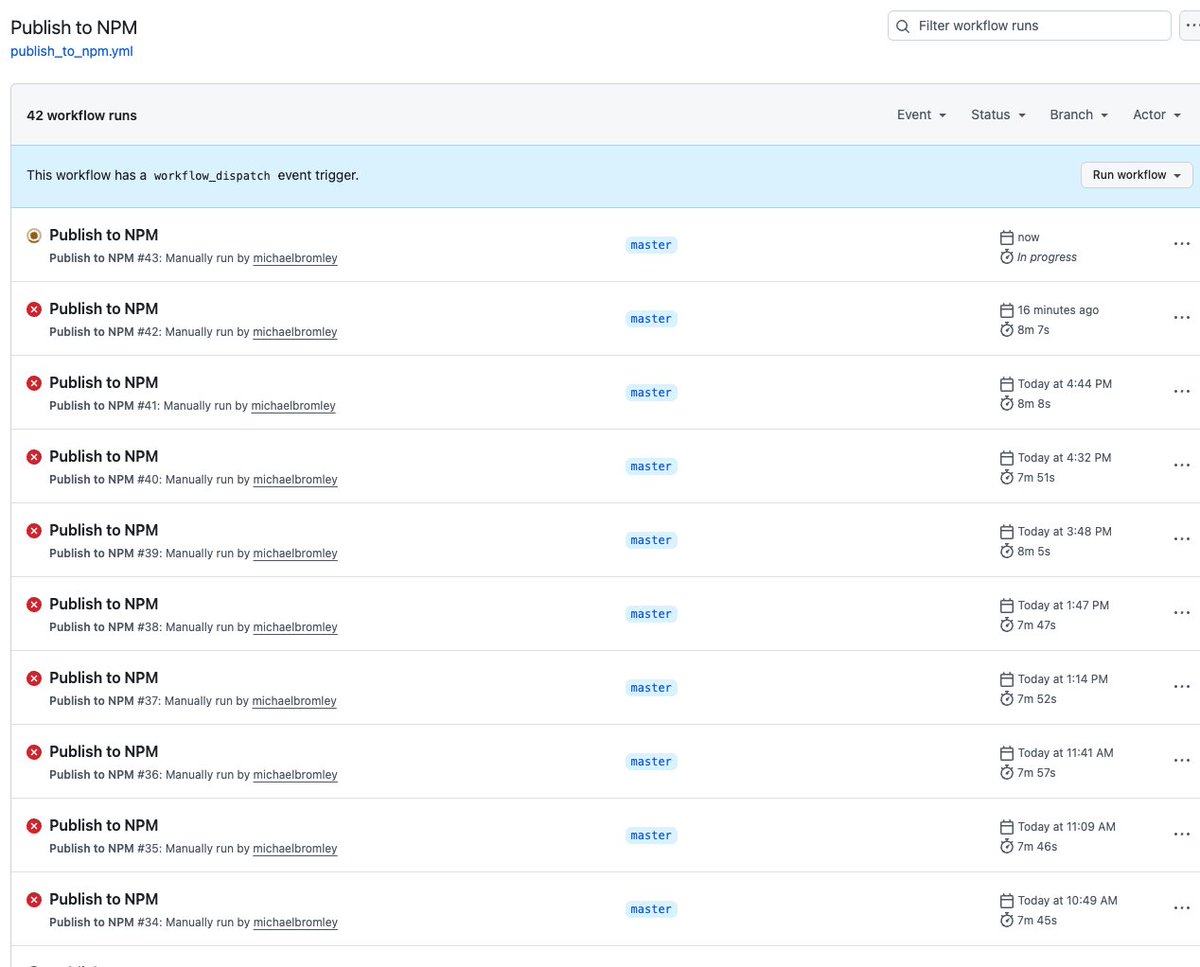
Task: Click the failed status icon for run #34
Action: [34, 900]
